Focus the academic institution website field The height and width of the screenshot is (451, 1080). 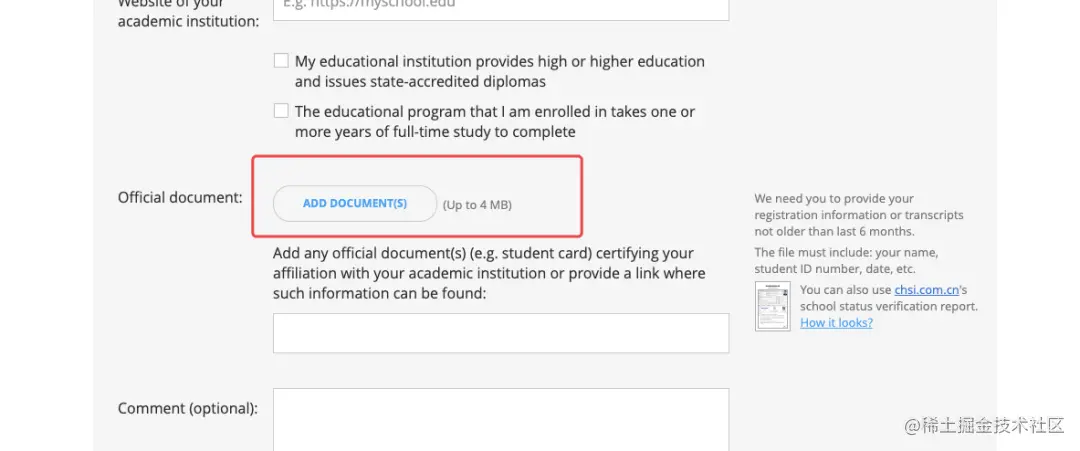(500, 8)
